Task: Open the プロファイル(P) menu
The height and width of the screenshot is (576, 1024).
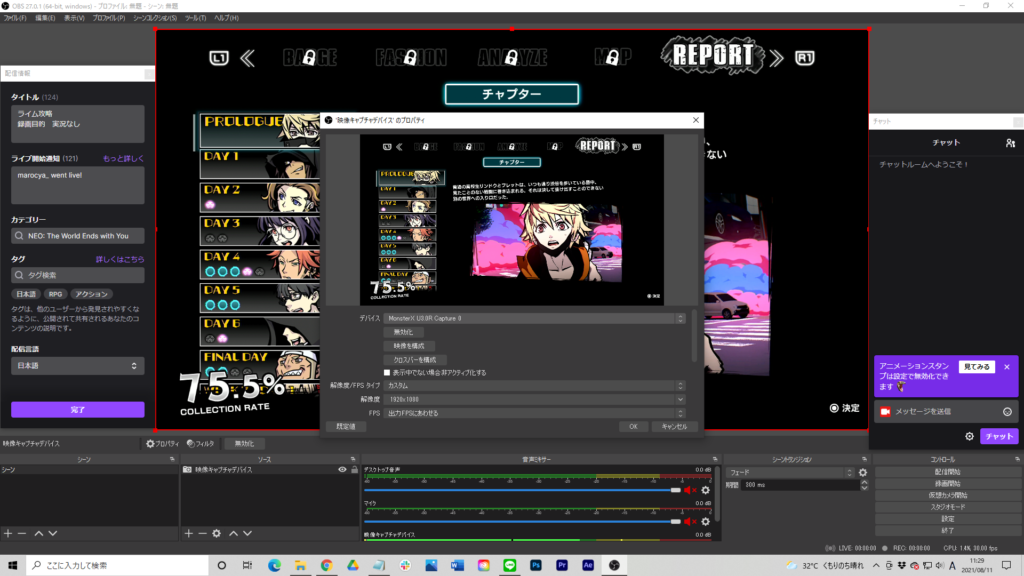Action: pos(108,18)
